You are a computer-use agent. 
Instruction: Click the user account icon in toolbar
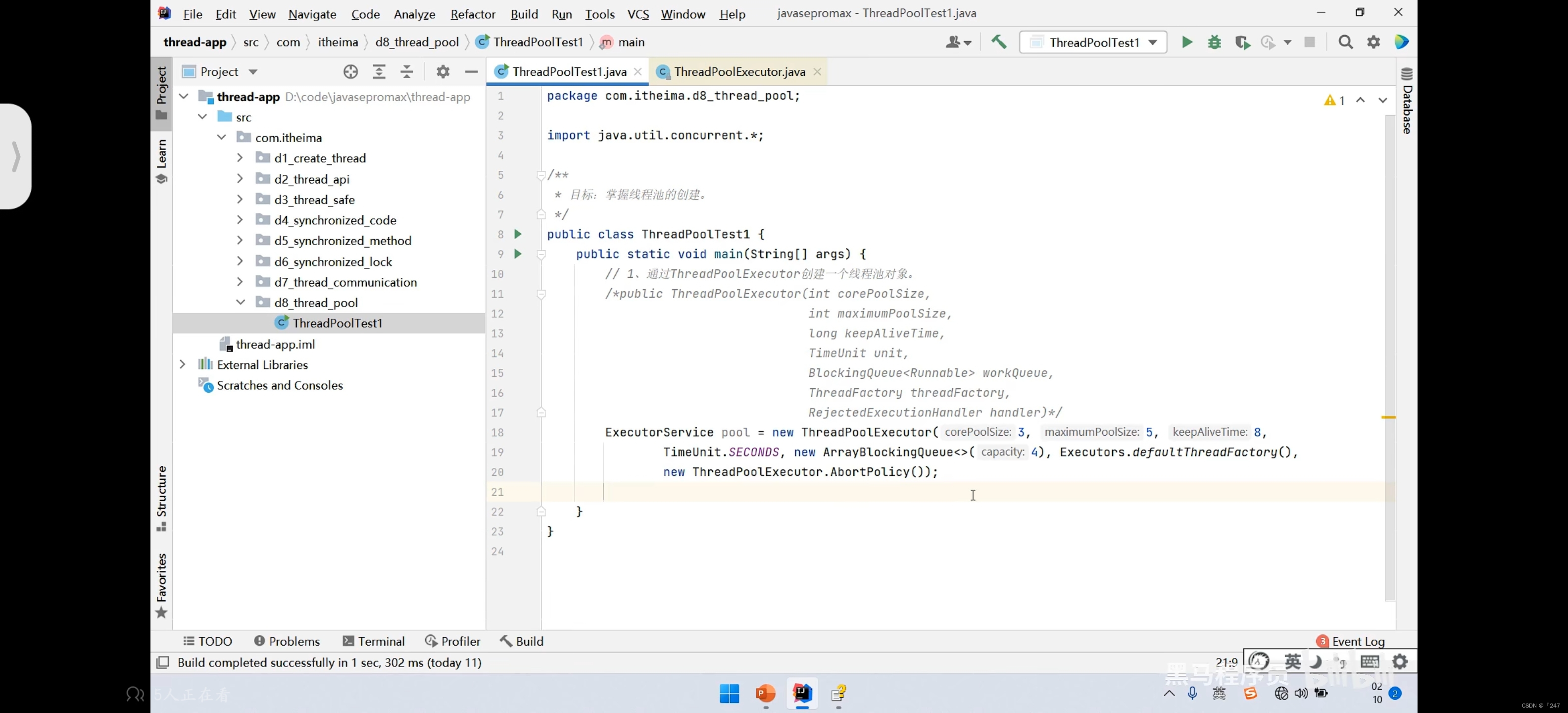click(x=957, y=42)
